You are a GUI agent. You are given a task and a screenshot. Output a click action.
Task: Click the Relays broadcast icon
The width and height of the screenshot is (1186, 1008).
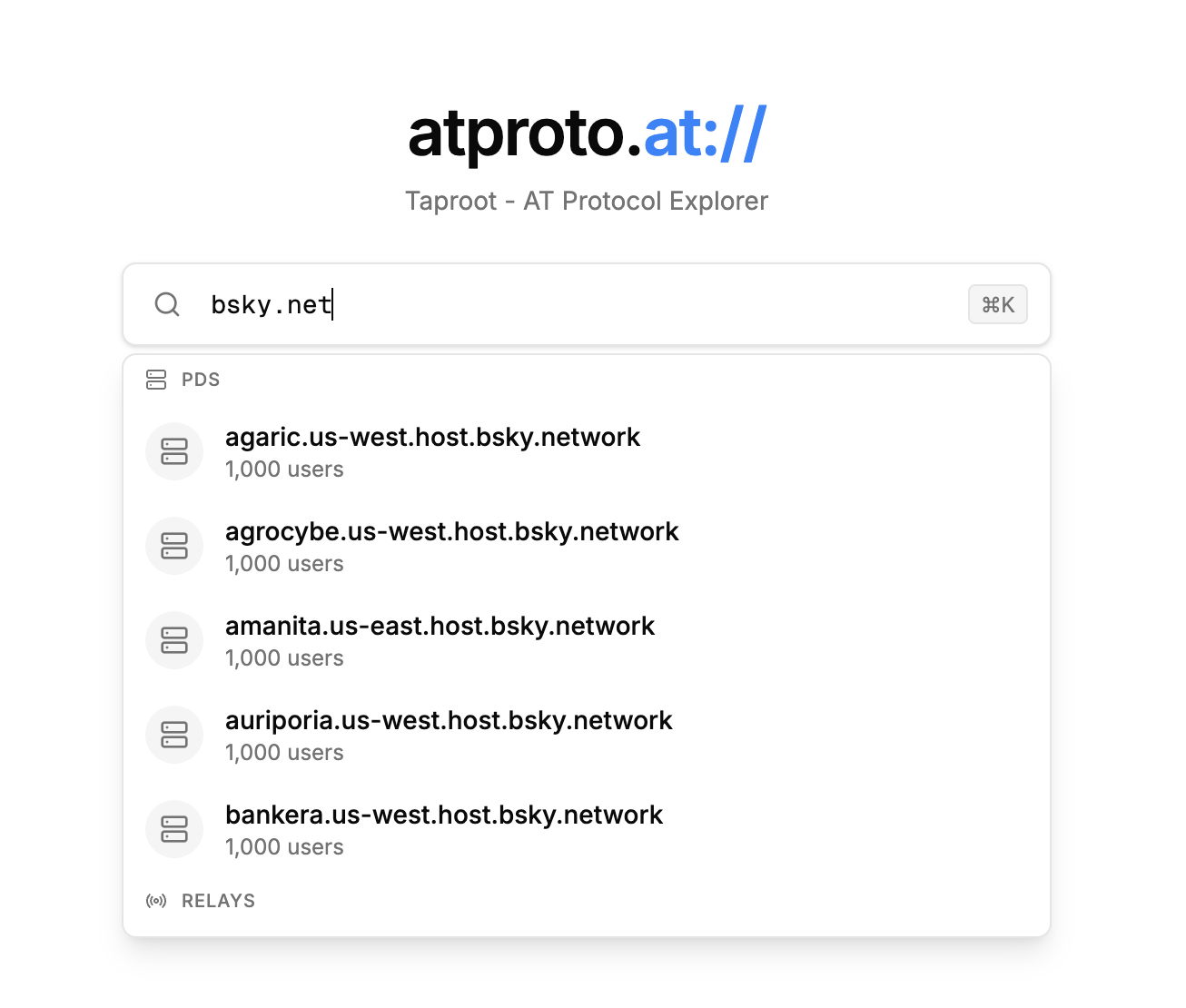tap(156, 901)
